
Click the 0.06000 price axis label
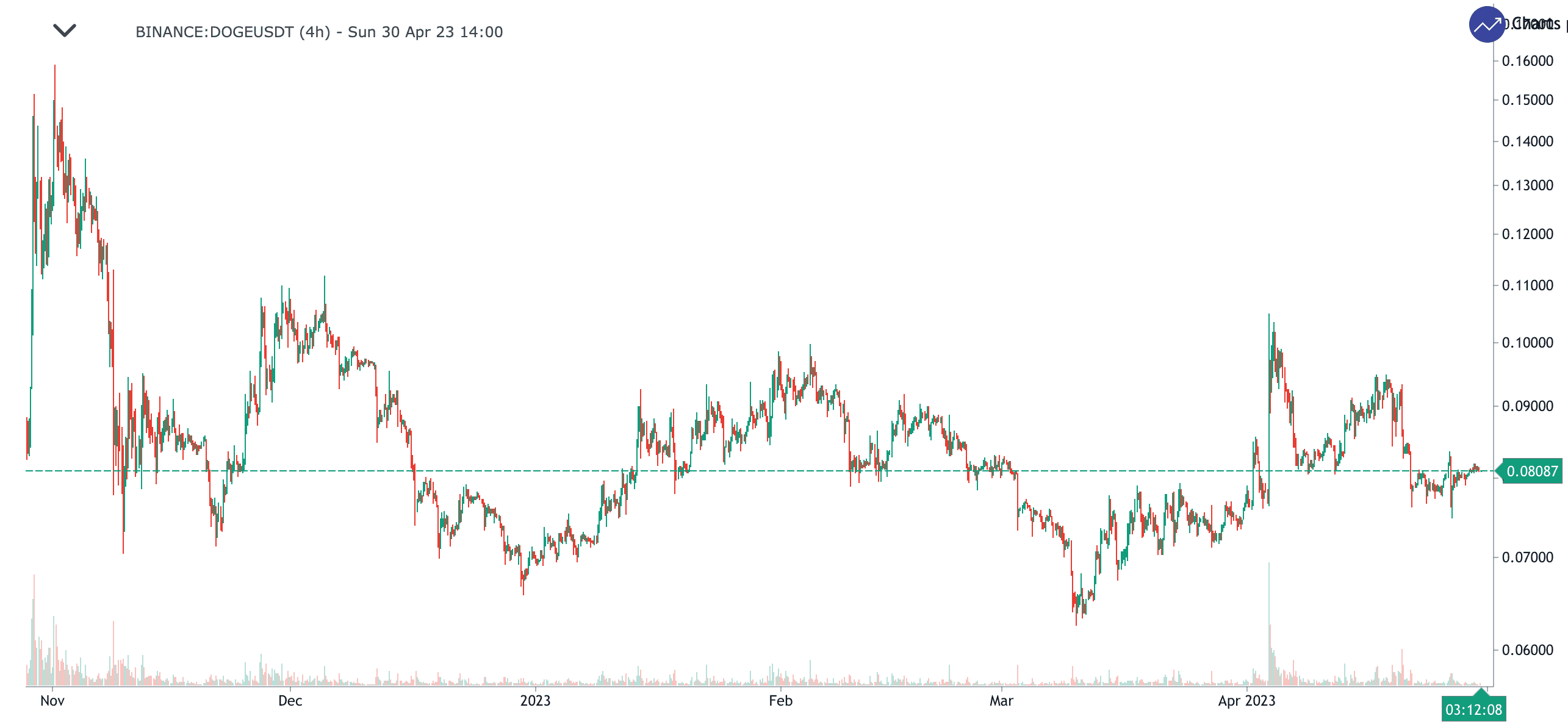pos(1528,650)
